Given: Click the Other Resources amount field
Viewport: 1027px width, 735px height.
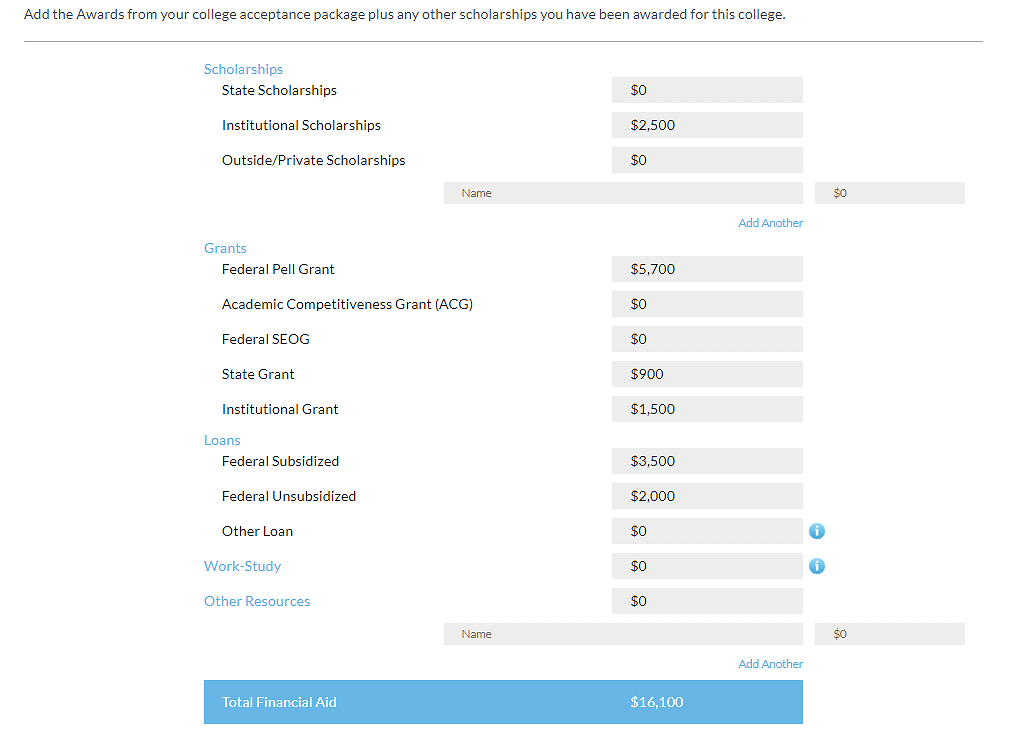Looking at the screenshot, I should [x=707, y=601].
